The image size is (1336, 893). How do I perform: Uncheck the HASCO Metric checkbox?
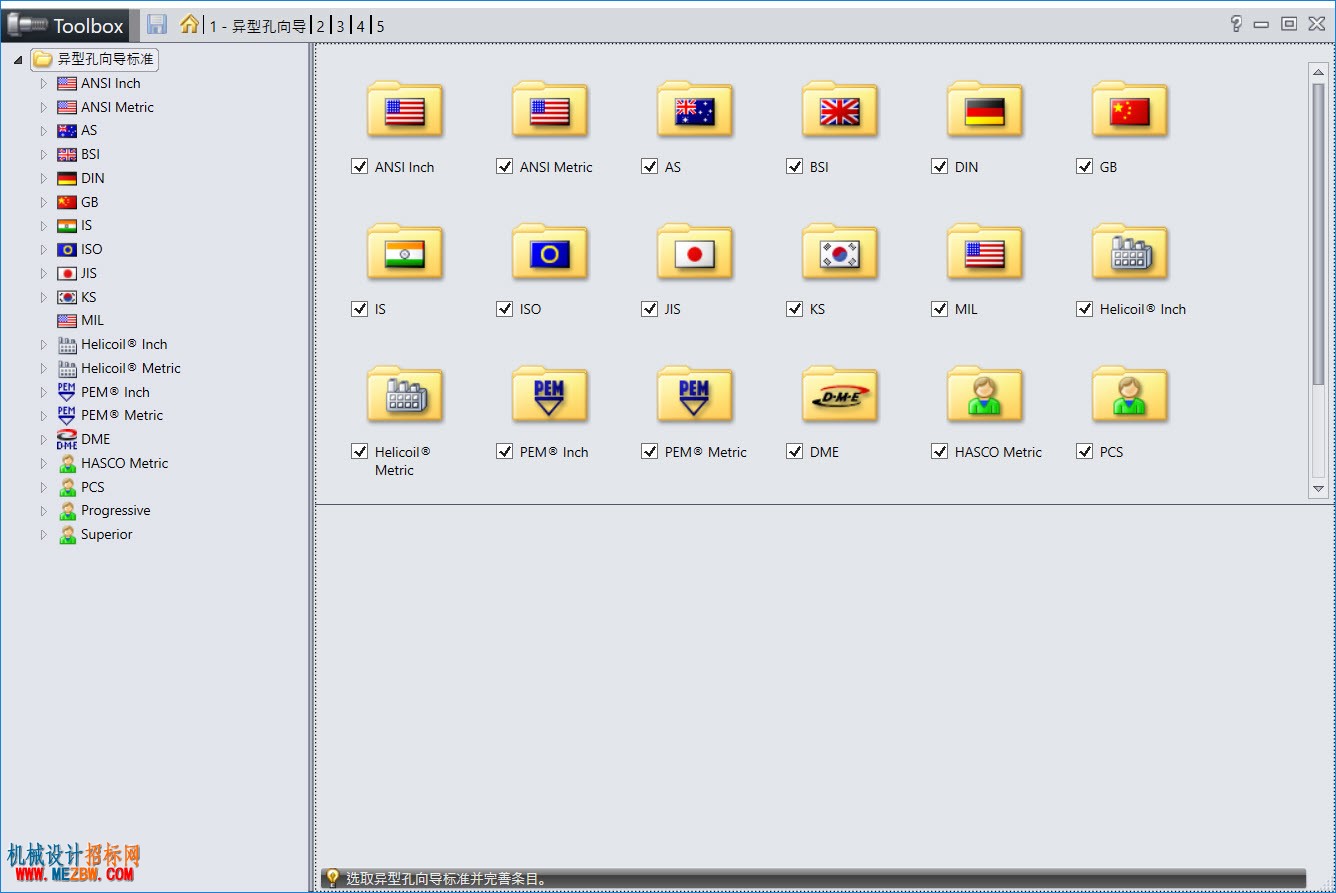click(x=940, y=451)
